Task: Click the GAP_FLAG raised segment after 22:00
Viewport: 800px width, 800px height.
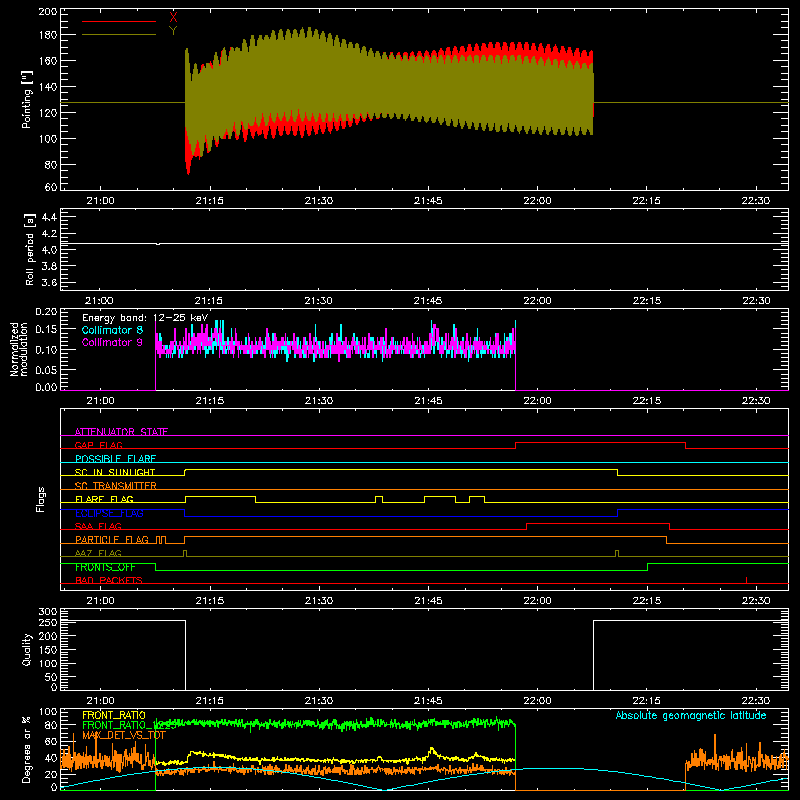Action: 601,443
